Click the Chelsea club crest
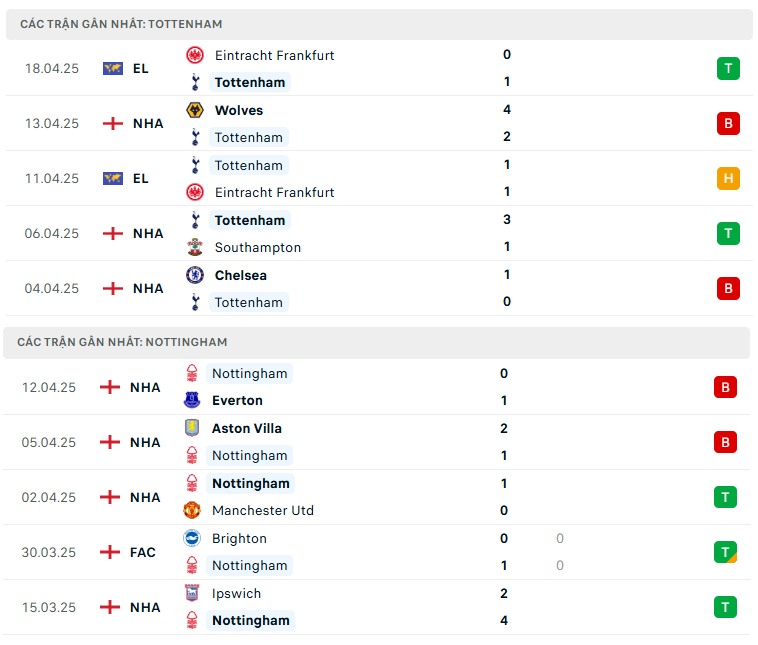The image size is (758, 645). (195, 275)
